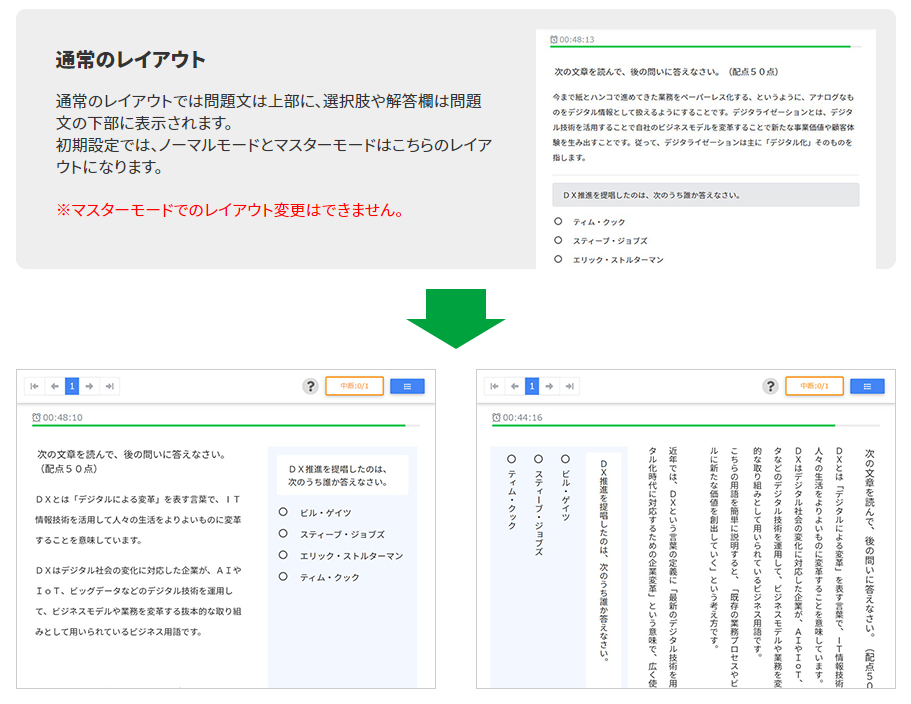Viewport: 911px width, 704px height.
Task: Click gray question box in 00:48:13 panel
Action: pyautogui.click(x=706, y=195)
